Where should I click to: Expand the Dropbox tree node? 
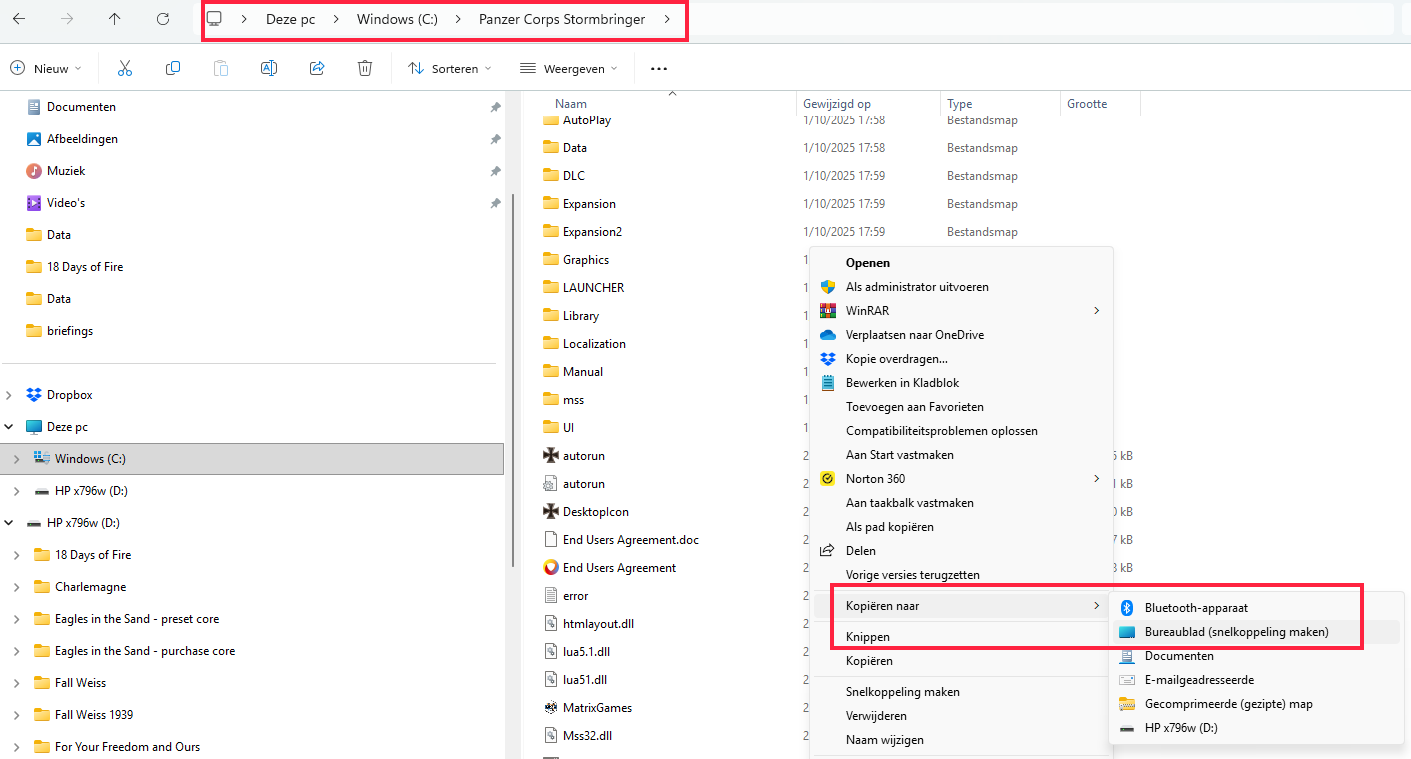pos(9,395)
